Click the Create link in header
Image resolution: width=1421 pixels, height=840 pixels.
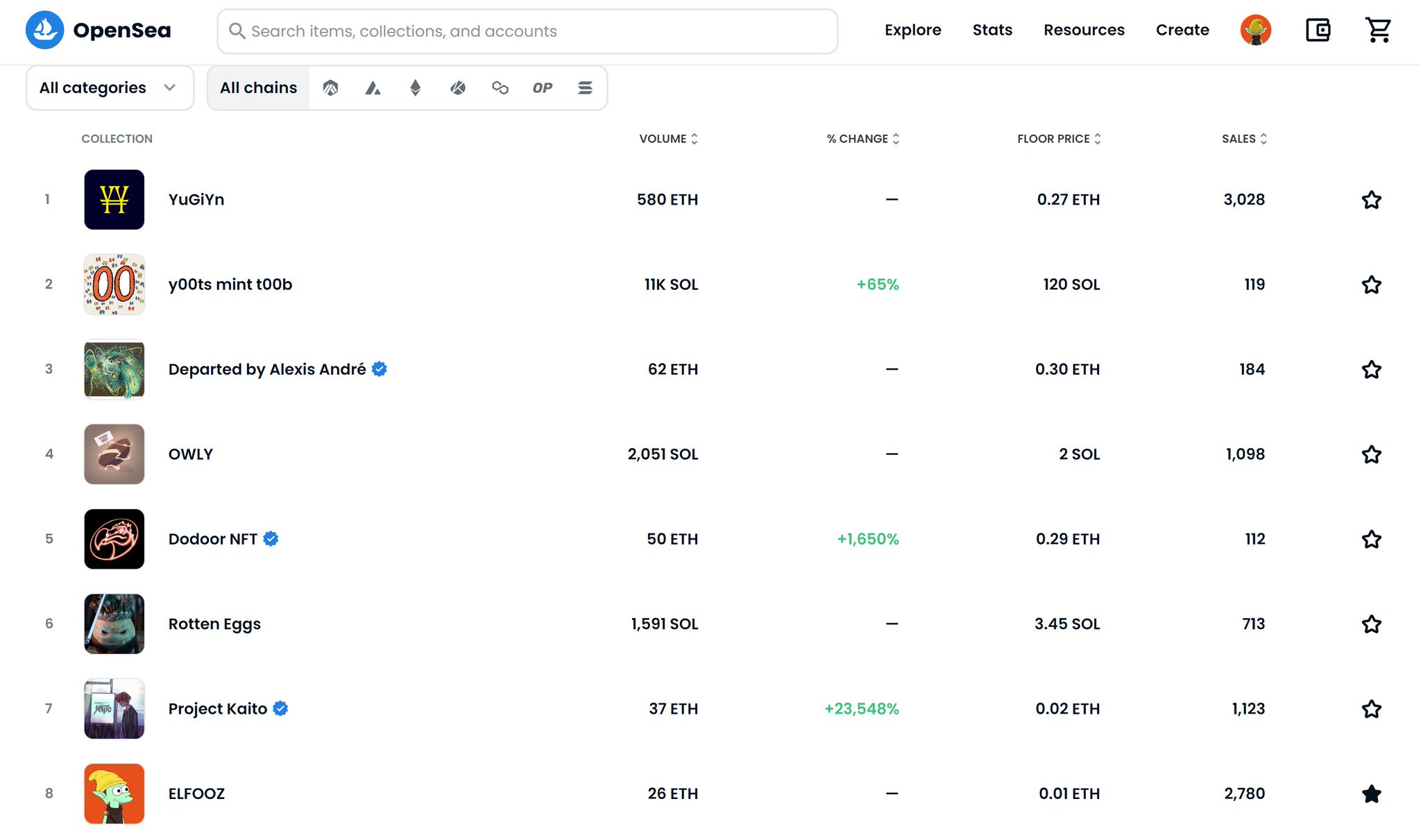click(x=1182, y=31)
